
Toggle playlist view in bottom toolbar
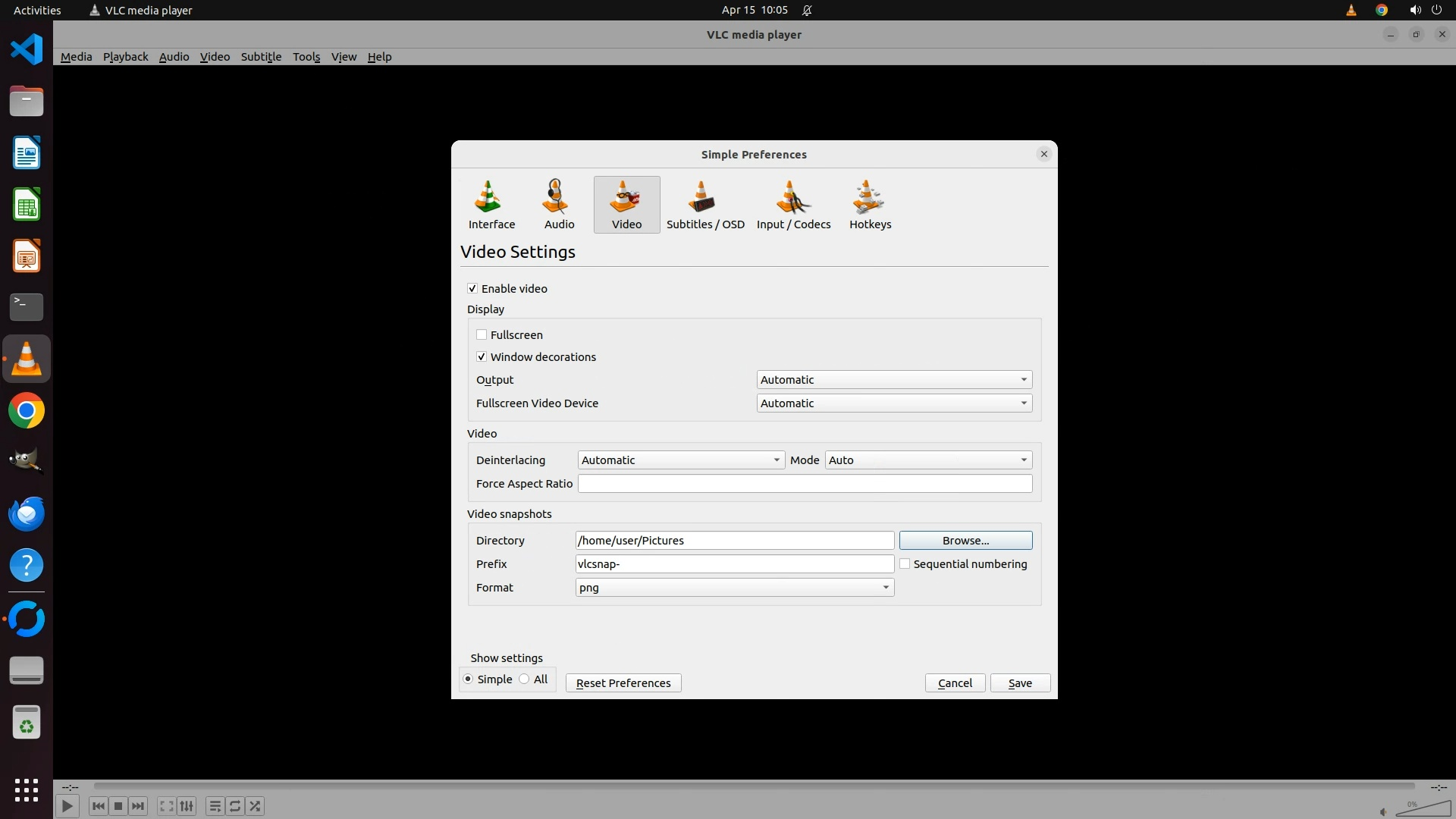[215, 806]
